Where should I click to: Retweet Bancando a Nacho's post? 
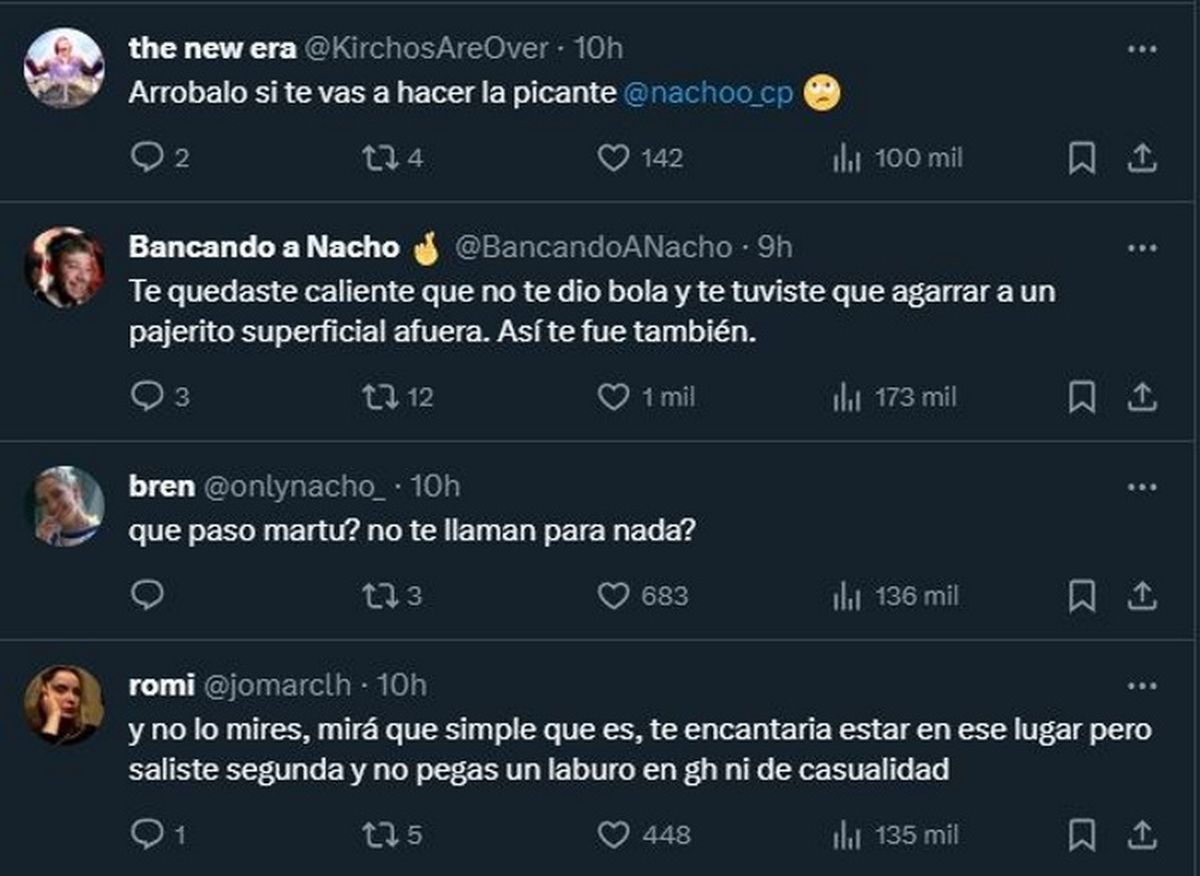tap(379, 397)
